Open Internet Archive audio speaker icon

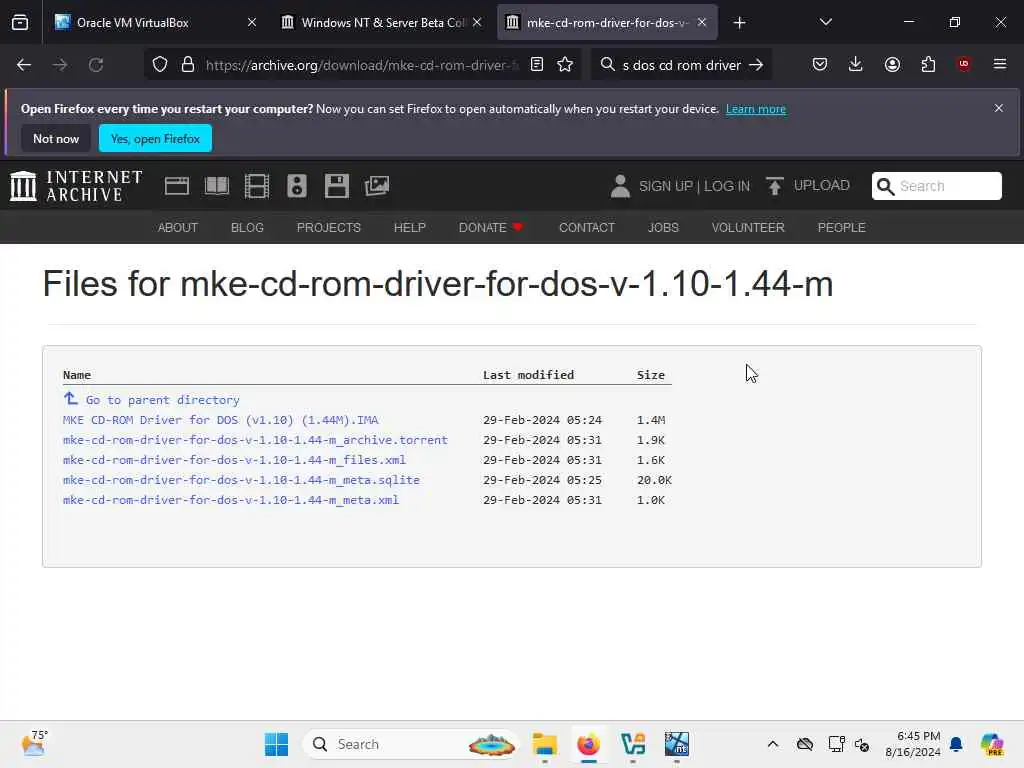pos(296,186)
